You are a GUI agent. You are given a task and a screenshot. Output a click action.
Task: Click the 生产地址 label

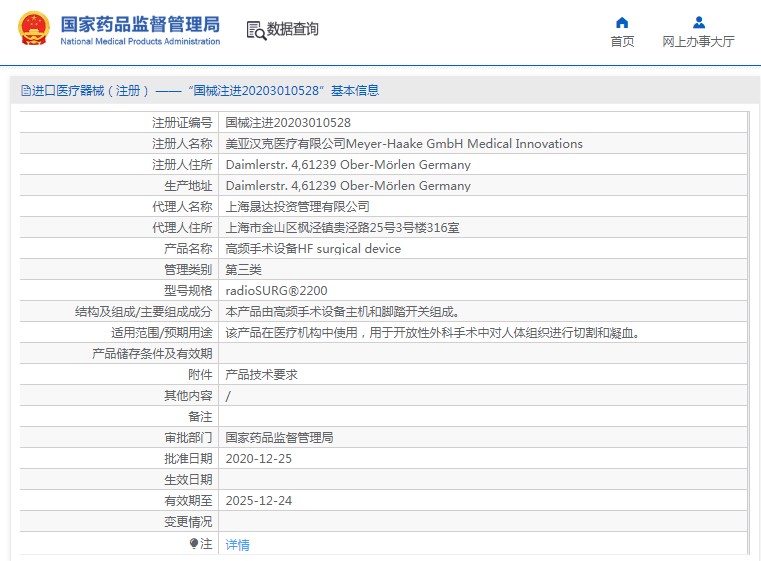pyautogui.click(x=188, y=185)
